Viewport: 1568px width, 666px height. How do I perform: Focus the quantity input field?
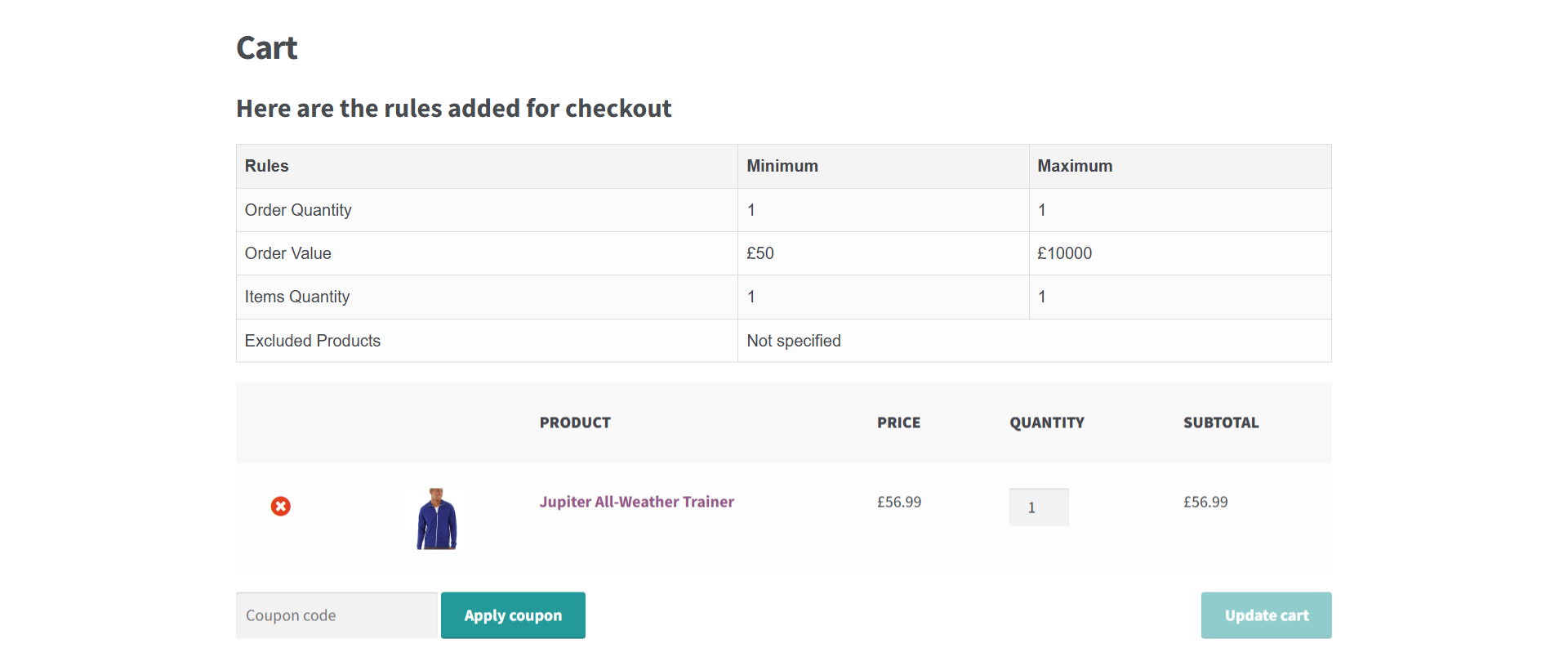click(1038, 507)
